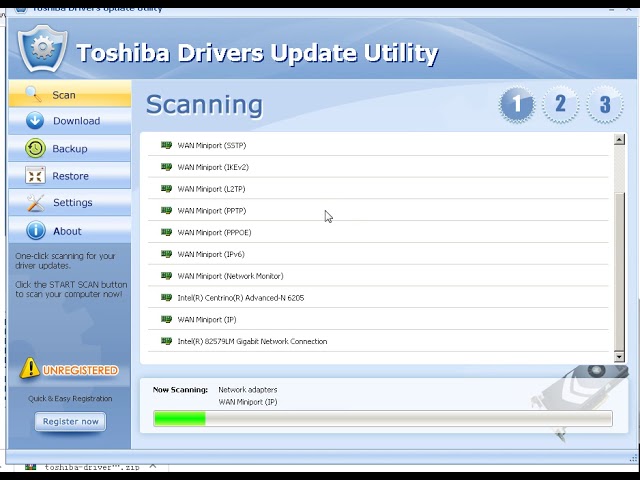
Task: Click the green Backup clock icon
Action: pos(35,148)
